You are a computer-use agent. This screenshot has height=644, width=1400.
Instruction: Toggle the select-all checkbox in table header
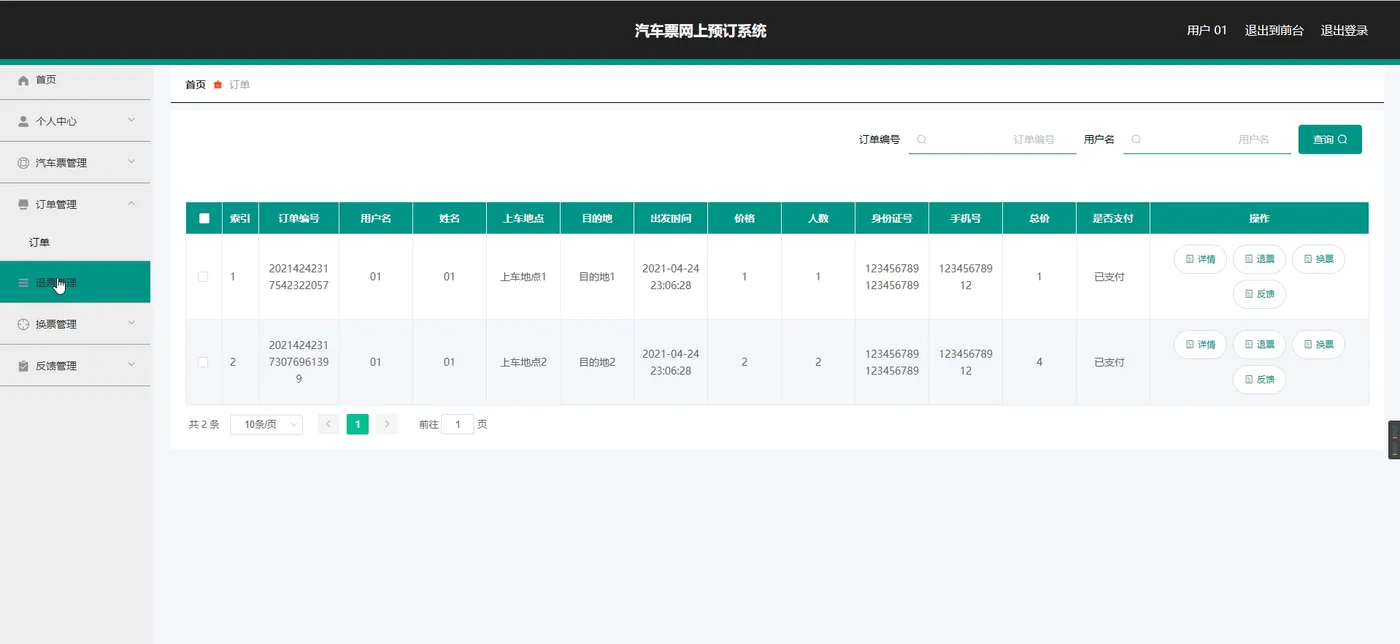click(x=204, y=218)
